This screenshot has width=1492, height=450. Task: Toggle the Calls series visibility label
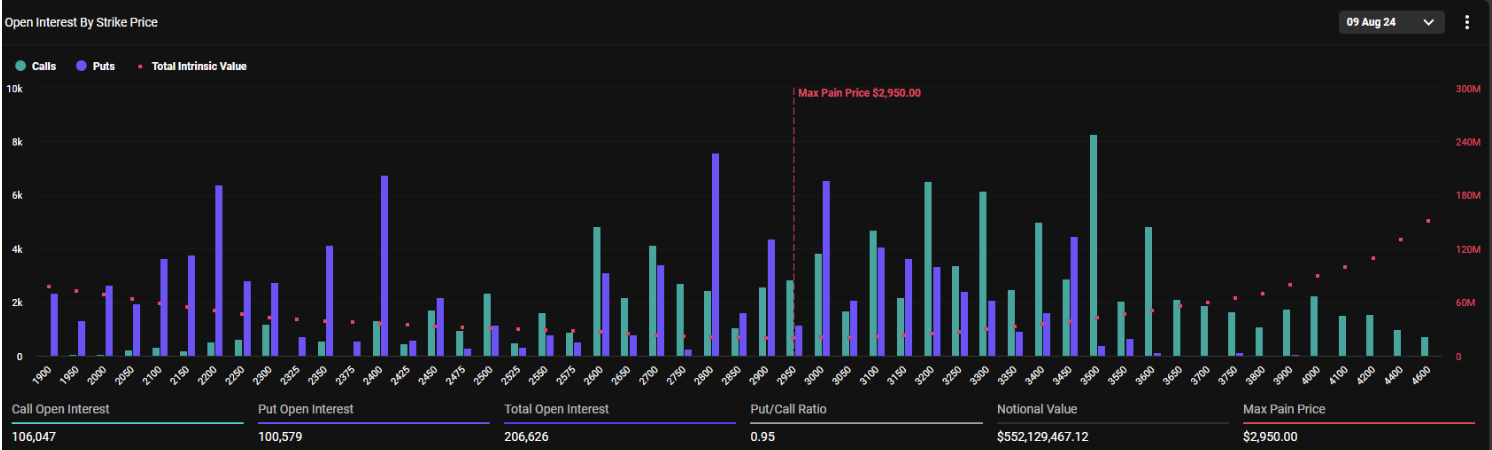coord(44,66)
